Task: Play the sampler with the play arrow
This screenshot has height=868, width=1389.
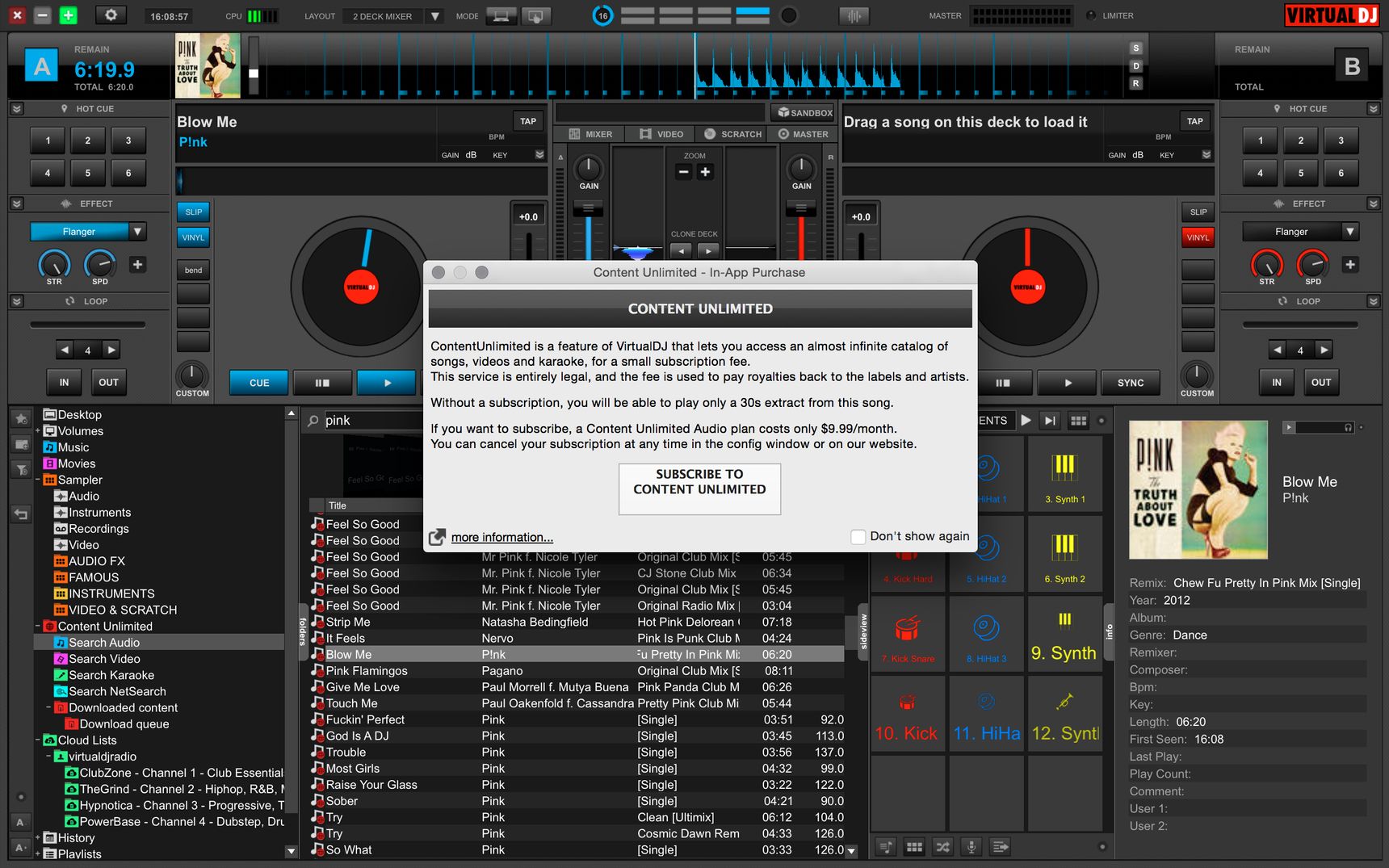Action: [1026, 421]
